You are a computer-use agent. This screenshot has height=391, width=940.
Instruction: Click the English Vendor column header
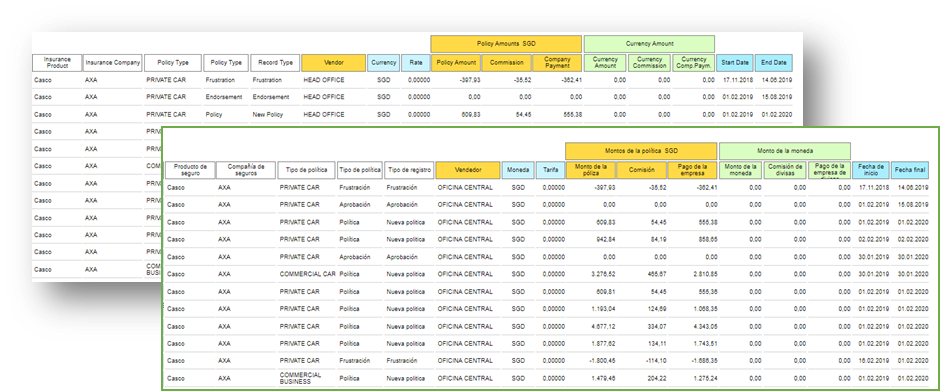coord(333,62)
